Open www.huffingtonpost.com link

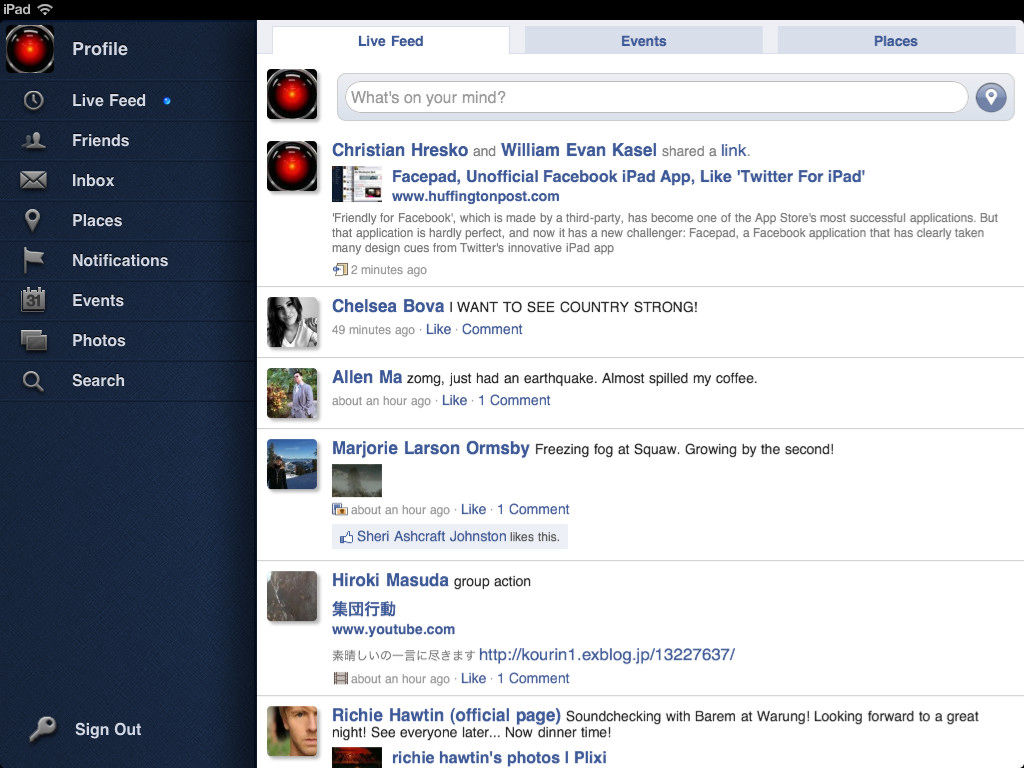(475, 196)
